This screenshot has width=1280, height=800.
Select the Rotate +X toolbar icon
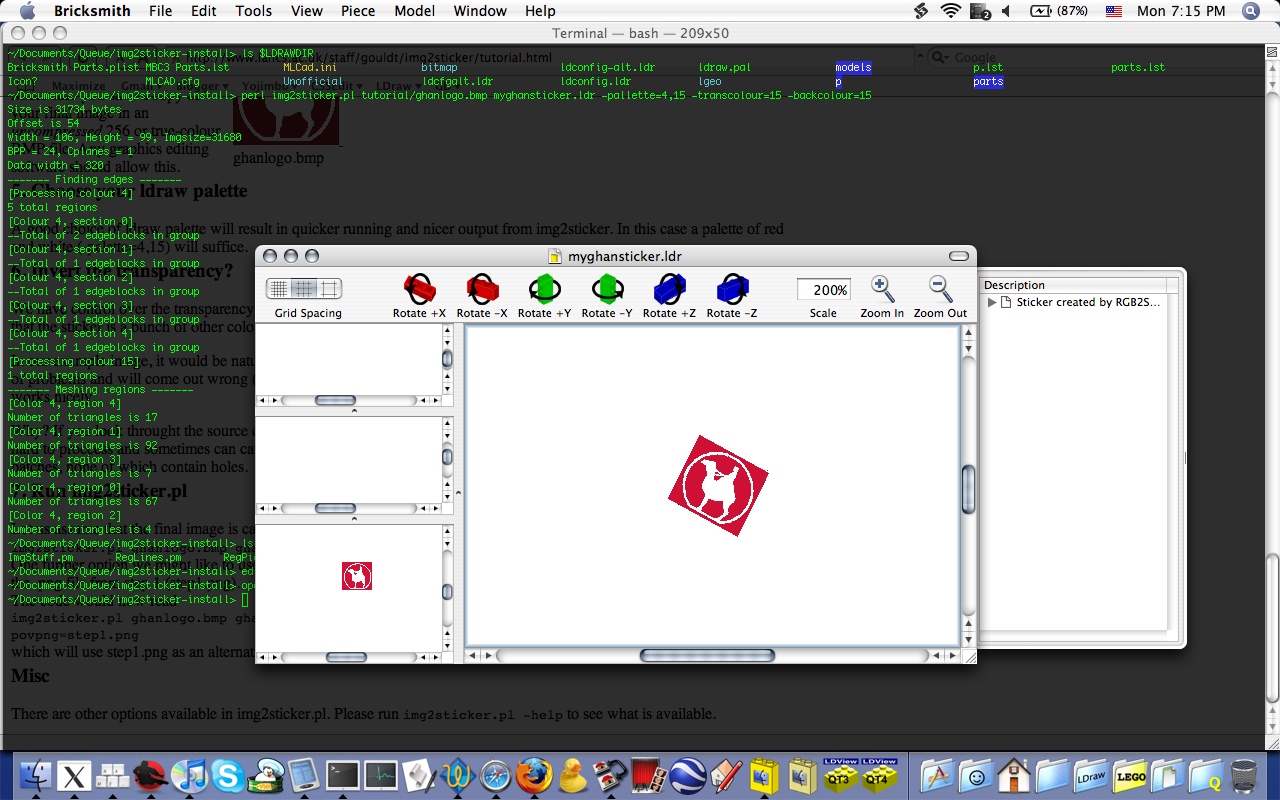point(419,290)
